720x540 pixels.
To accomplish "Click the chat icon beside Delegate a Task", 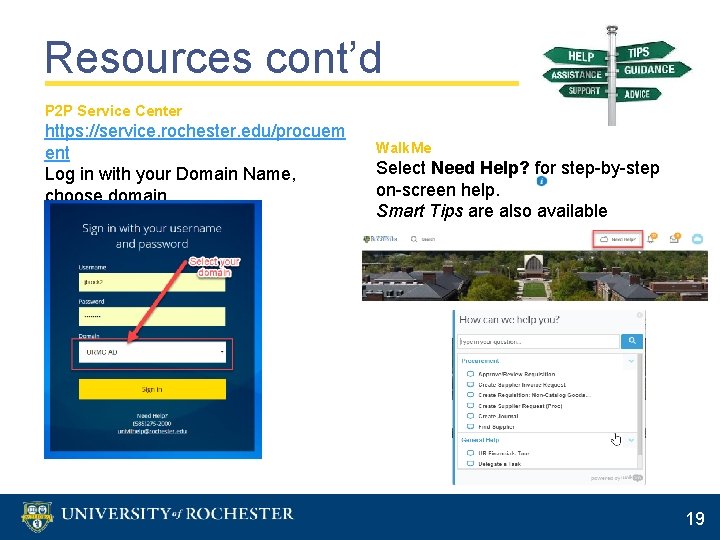I will (x=470, y=464).
